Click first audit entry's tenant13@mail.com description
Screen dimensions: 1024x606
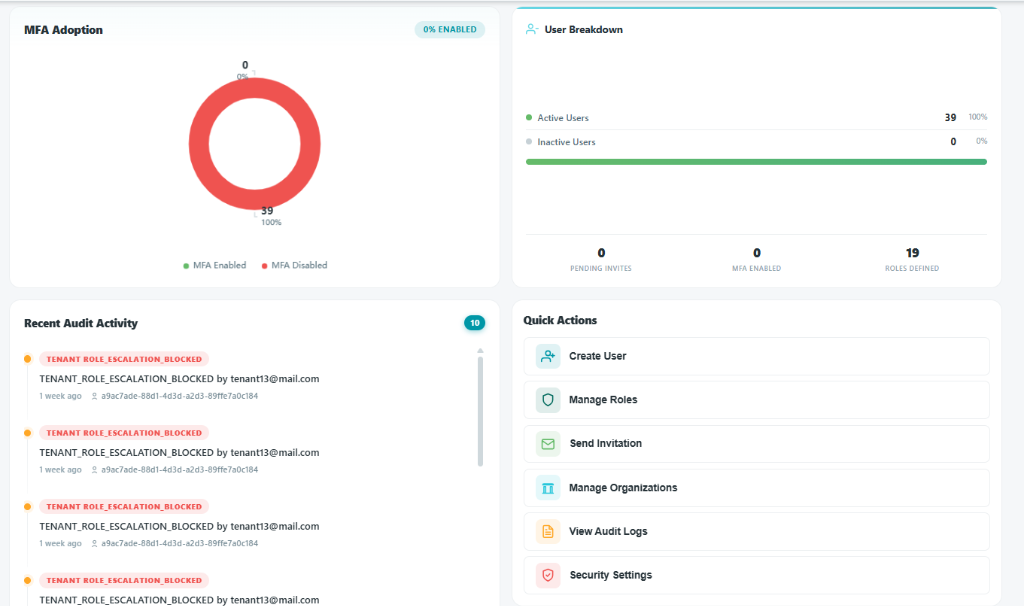[x=179, y=379]
